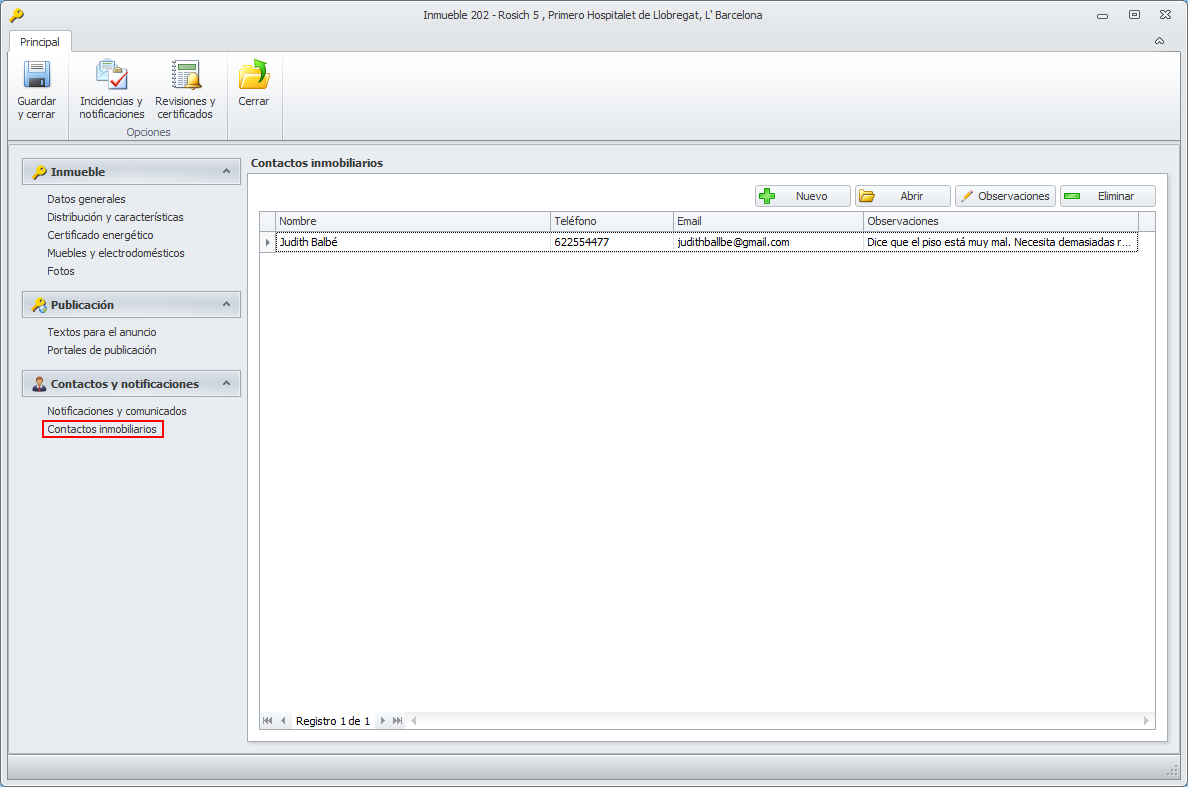Click the row indicator arrow for Judith Balbé
1188x787 pixels.
[x=267, y=242]
